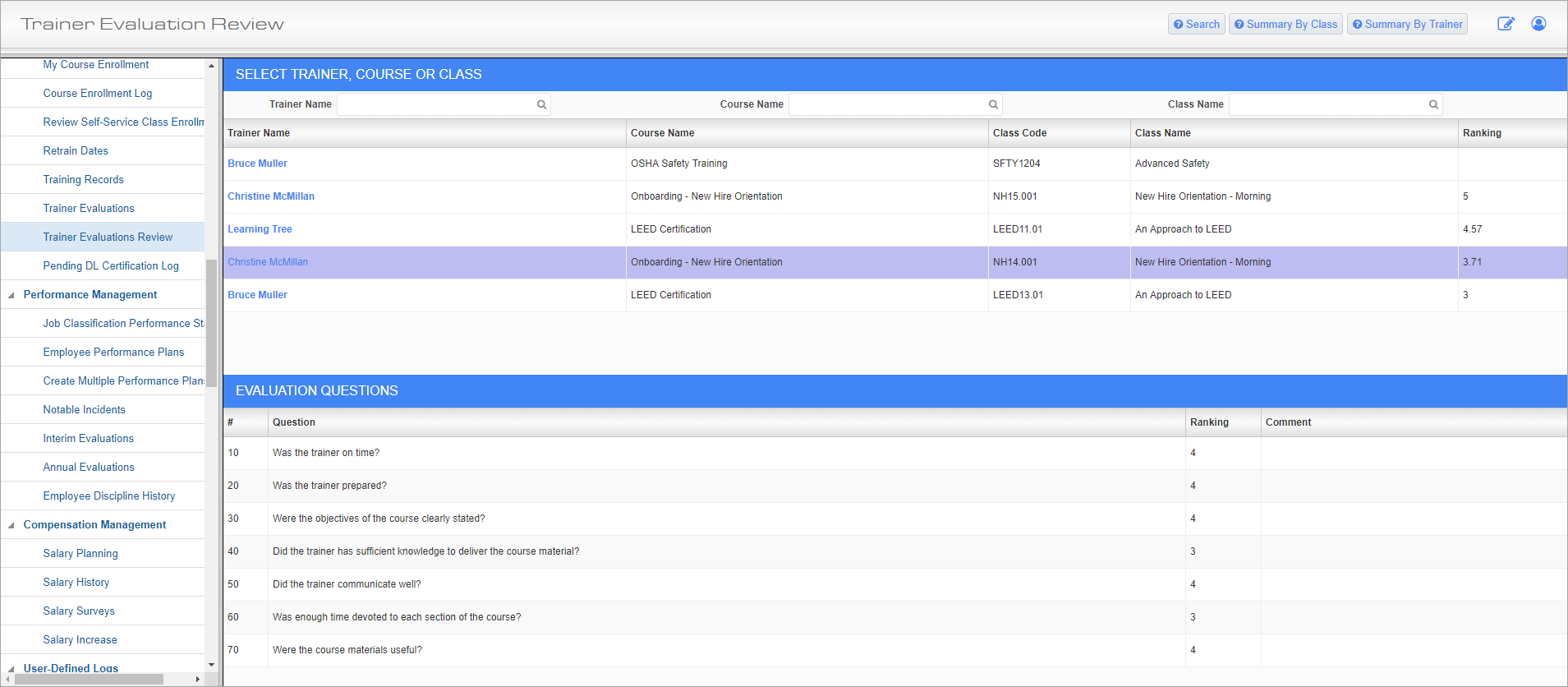Focus the Course Name filter field

(x=895, y=104)
